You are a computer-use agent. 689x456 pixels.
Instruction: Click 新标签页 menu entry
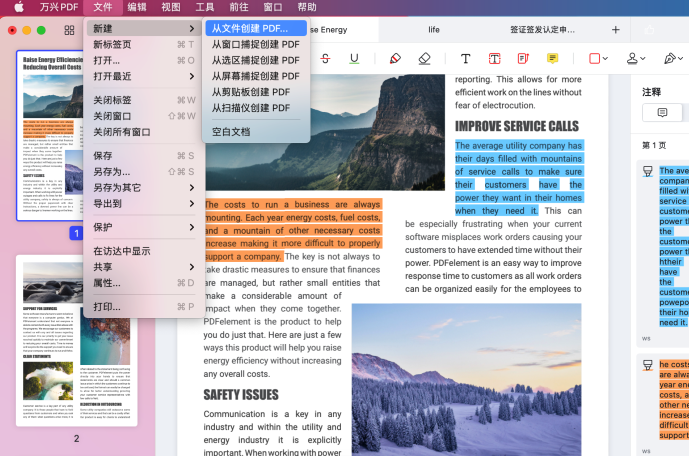coord(143,44)
